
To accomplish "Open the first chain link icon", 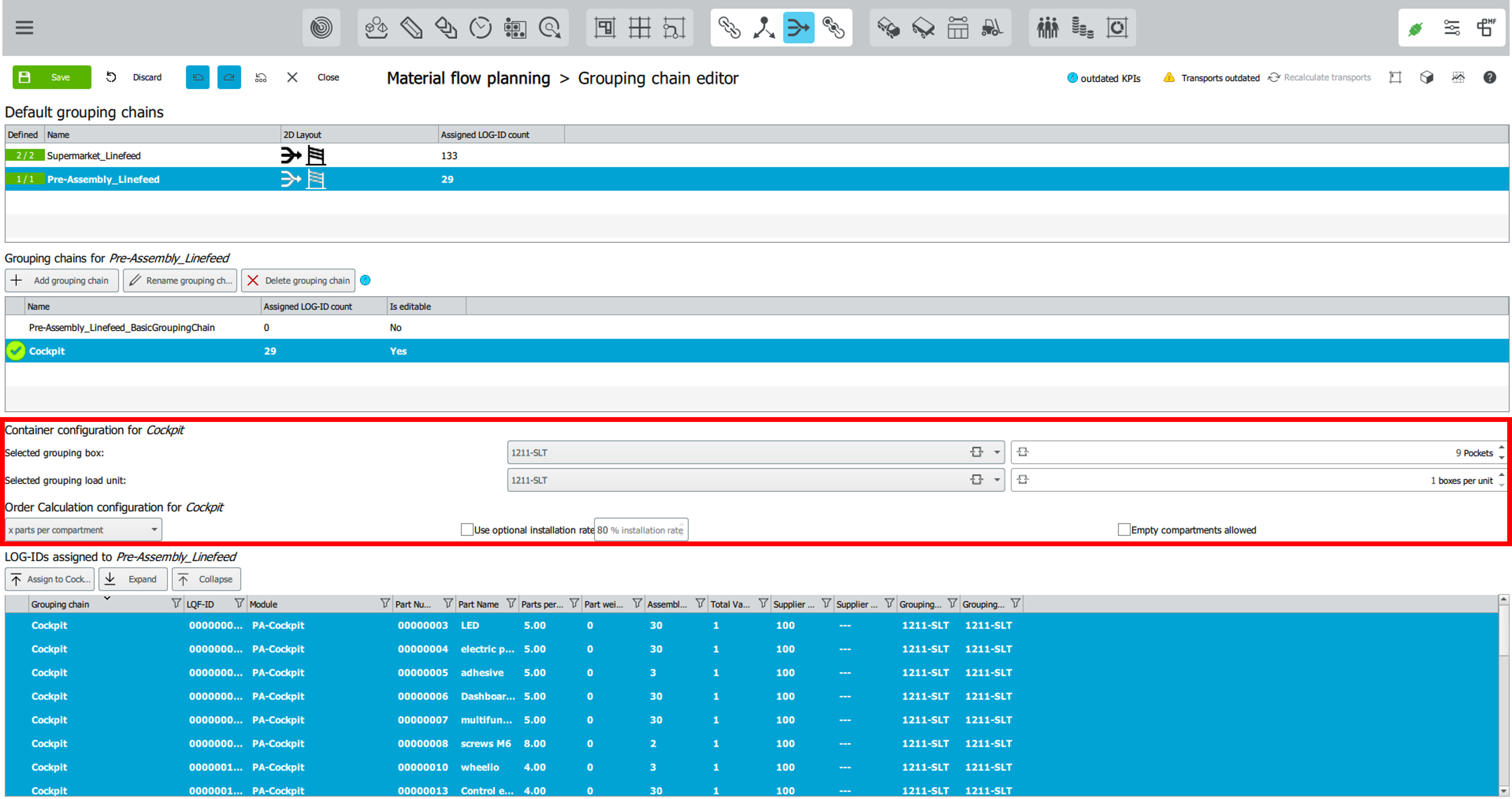I will 730,28.
